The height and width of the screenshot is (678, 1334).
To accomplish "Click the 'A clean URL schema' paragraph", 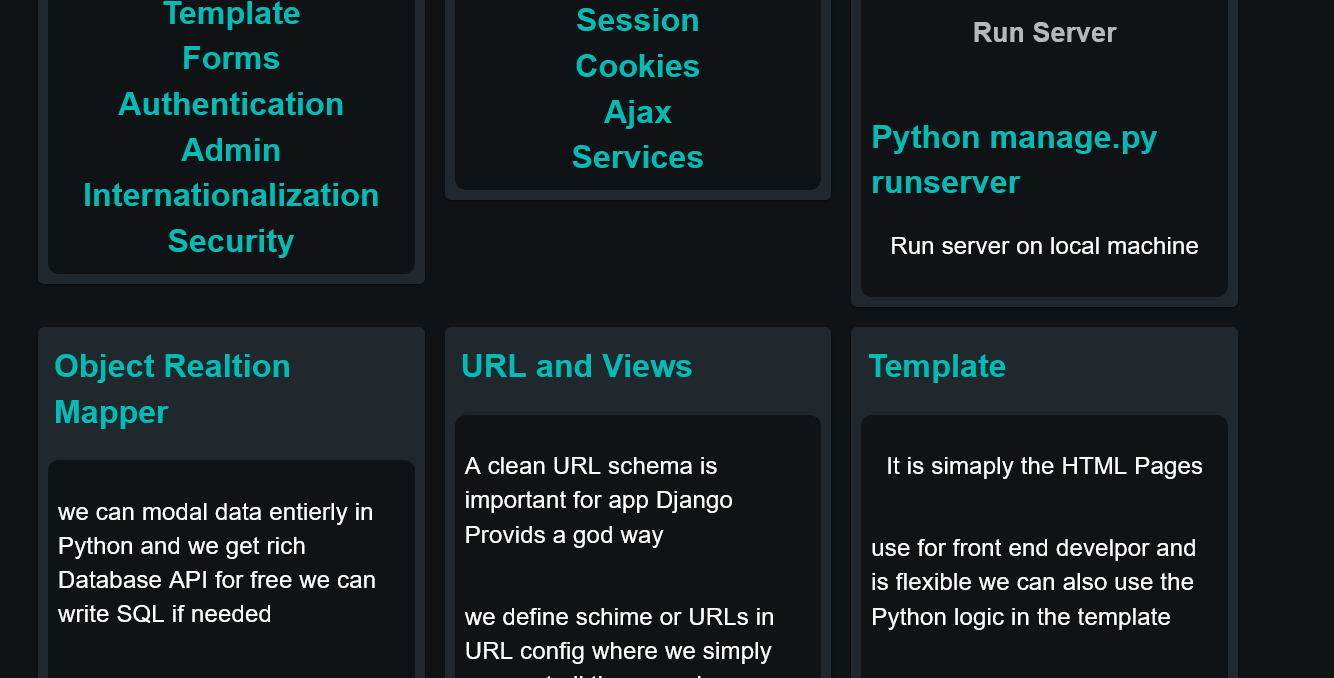I will pyautogui.click(x=598, y=500).
